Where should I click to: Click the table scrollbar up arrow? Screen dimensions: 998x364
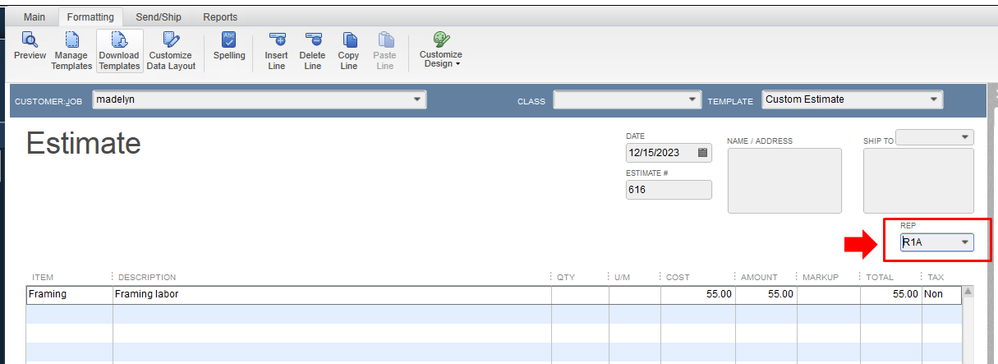point(968,291)
